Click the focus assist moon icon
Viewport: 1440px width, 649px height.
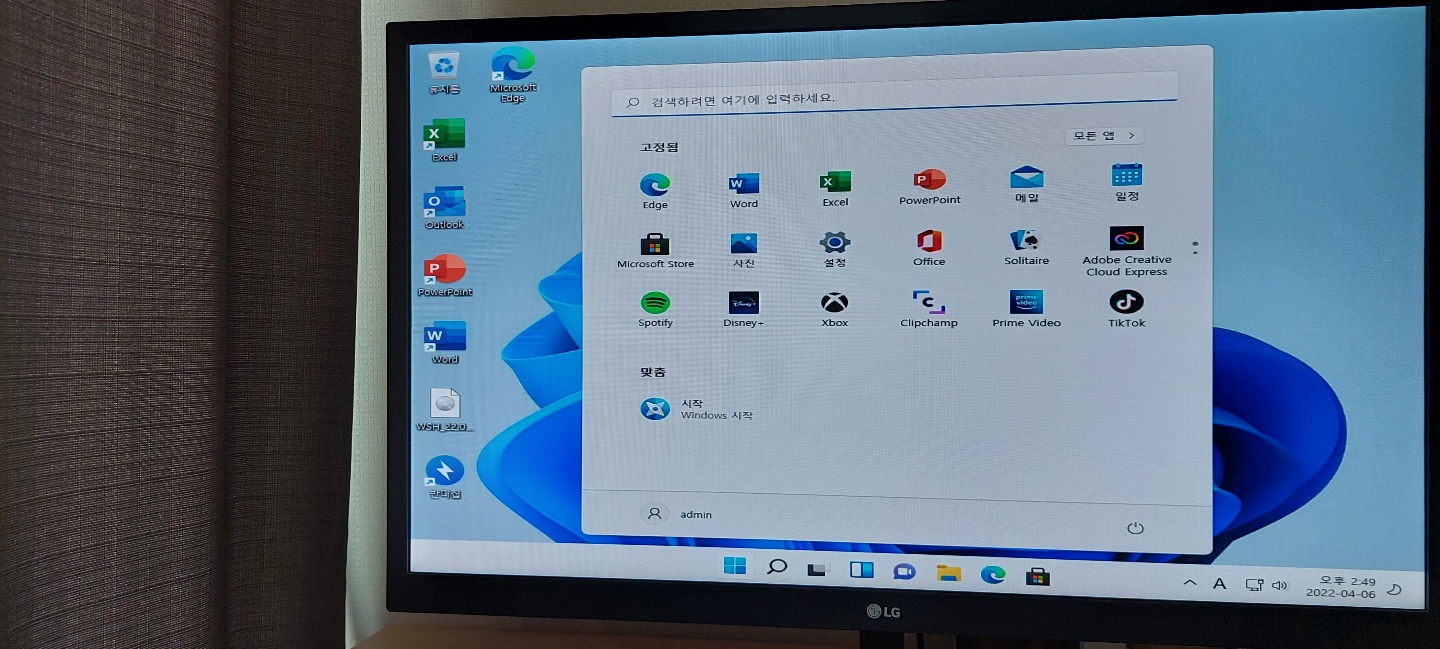coord(1394,590)
